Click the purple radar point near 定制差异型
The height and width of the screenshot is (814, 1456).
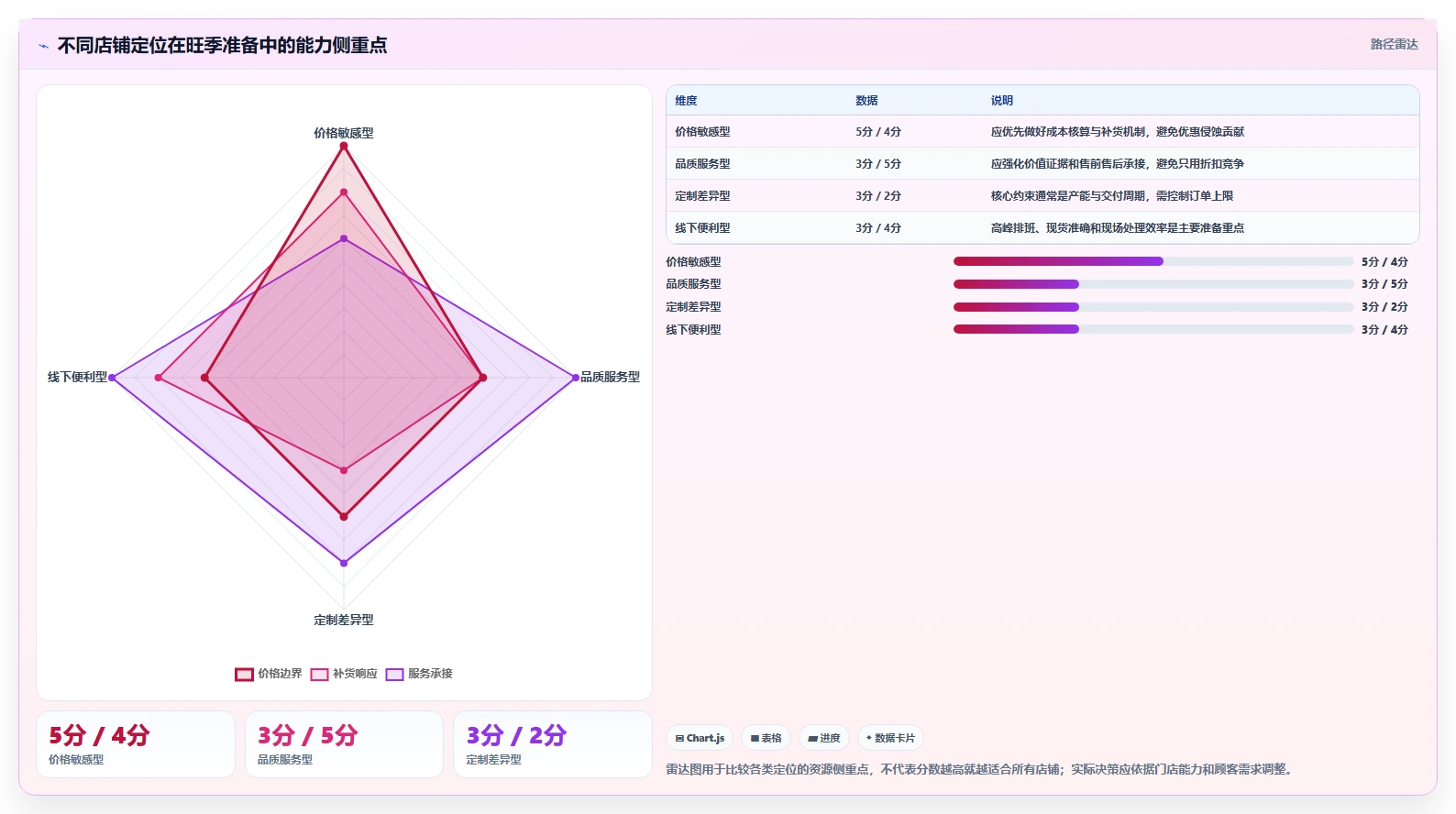click(344, 563)
